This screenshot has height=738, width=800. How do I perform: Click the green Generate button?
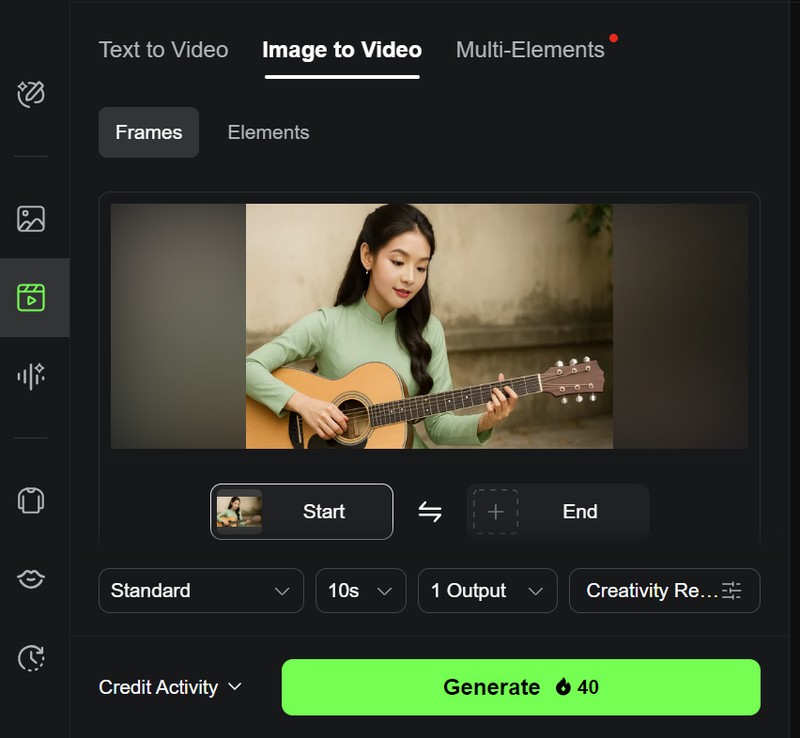[520, 687]
